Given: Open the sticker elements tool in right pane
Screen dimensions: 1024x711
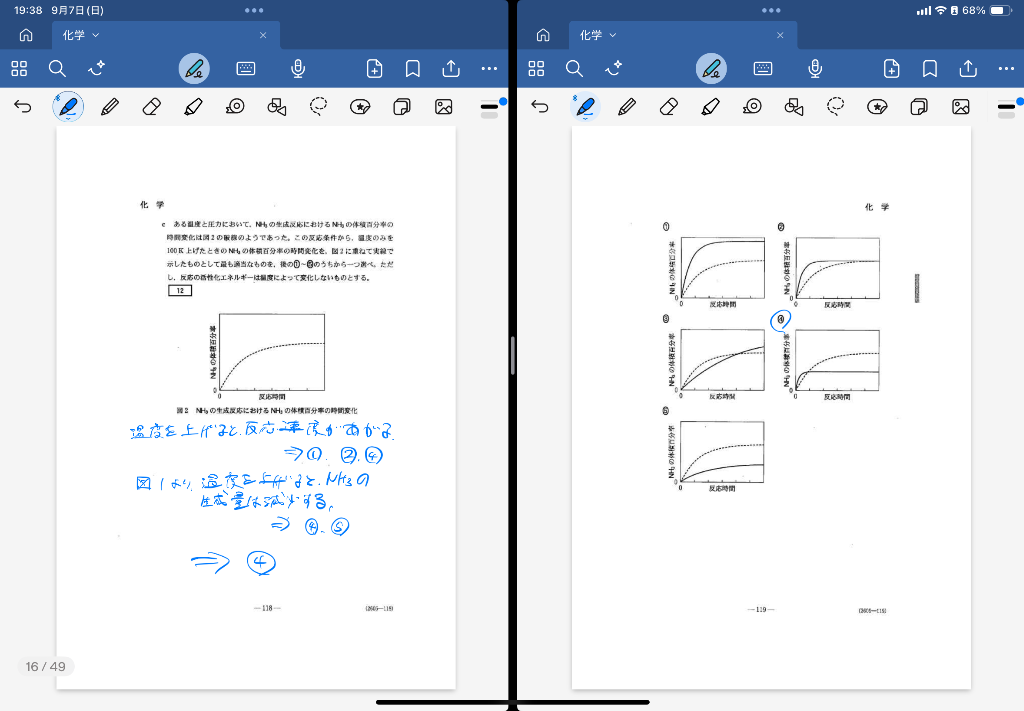Looking at the screenshot, I should (877, 107).
